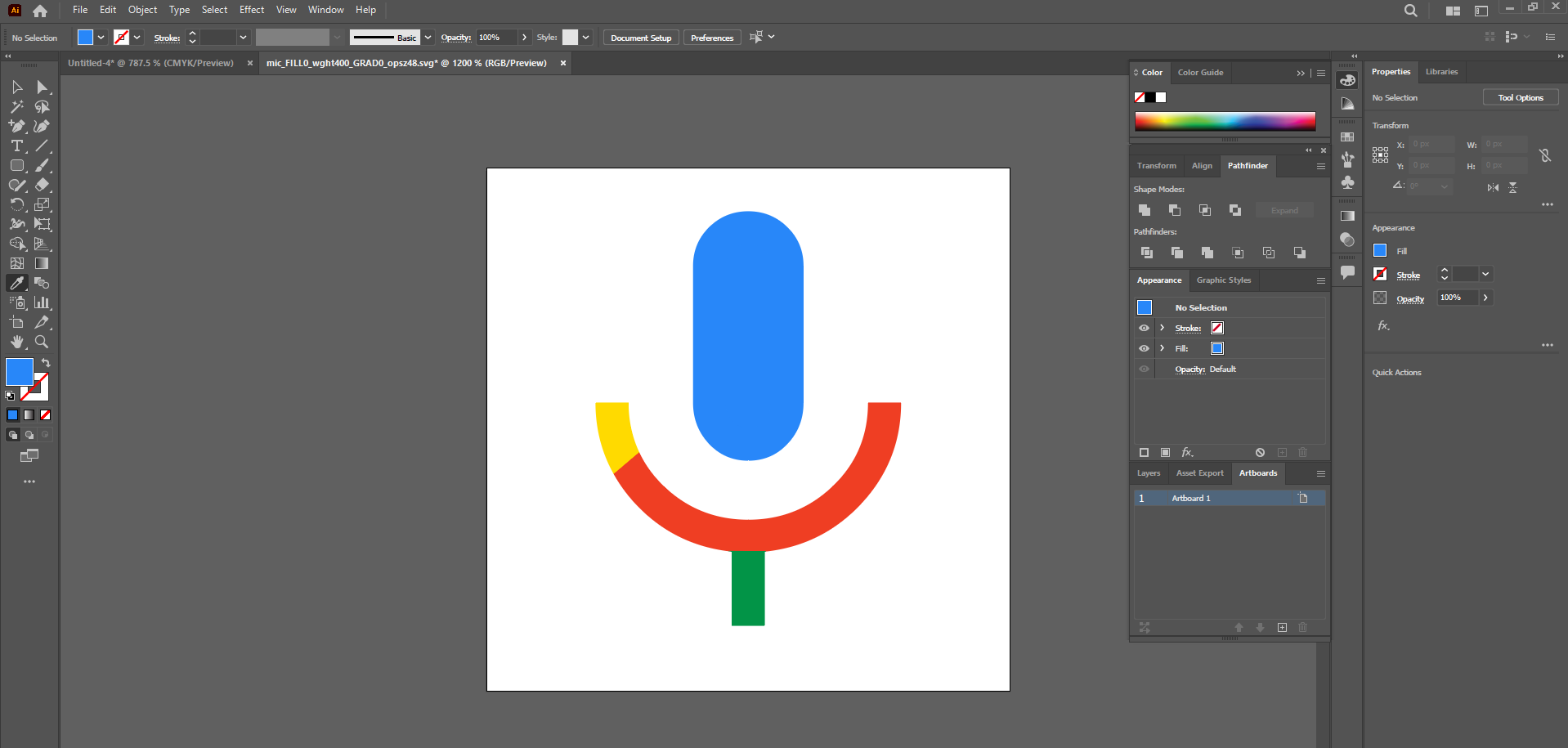Open stroke color dropdown in control bar
This screenshot has width=1568, height=748.
point(137,37)
